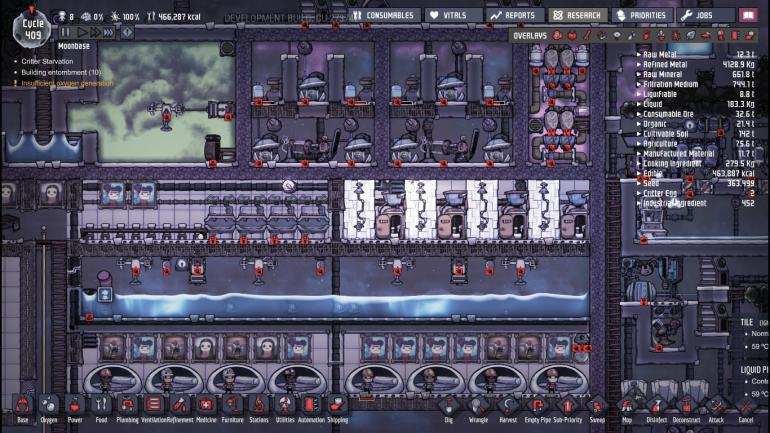This screenshot has width=770, height=433.
Task: Open the Stations build category
Action: tap(259, 408)
